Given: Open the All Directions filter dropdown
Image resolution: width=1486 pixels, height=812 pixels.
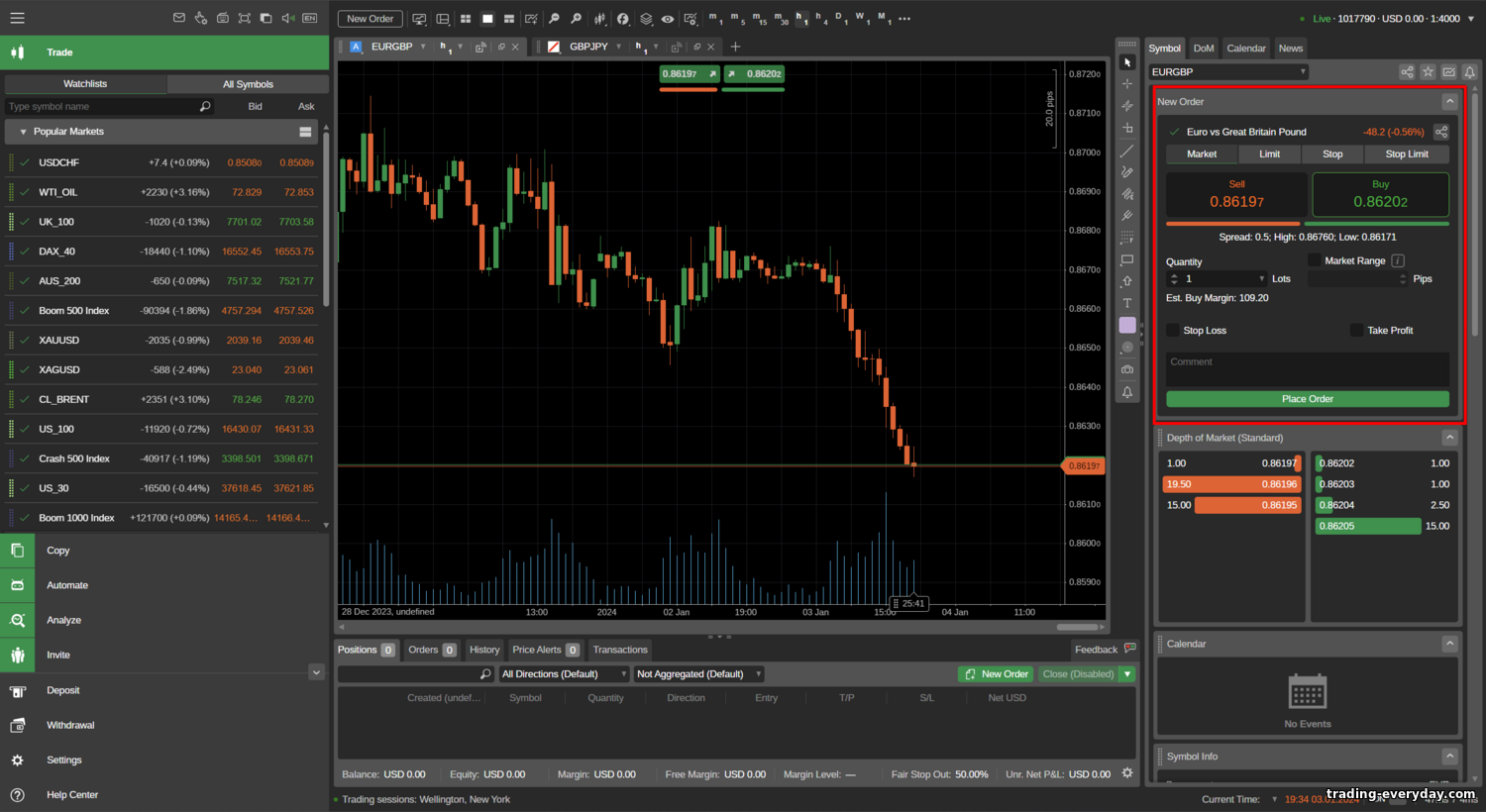Looking at the screenshot, I should (x=564, y=674).
